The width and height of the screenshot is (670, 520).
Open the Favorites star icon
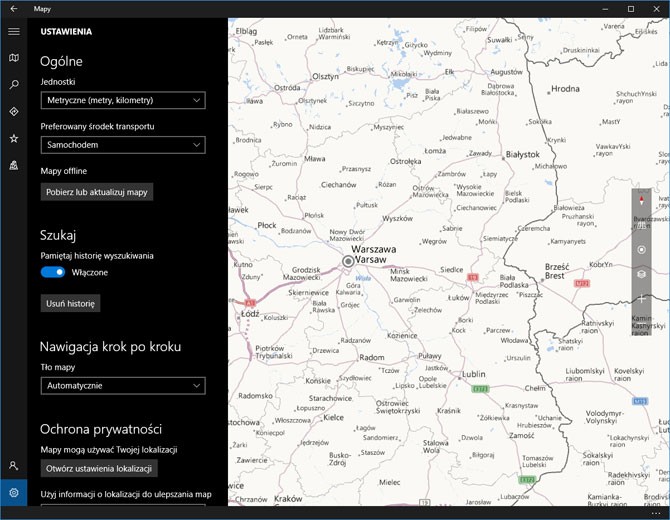tap(14, 138)
